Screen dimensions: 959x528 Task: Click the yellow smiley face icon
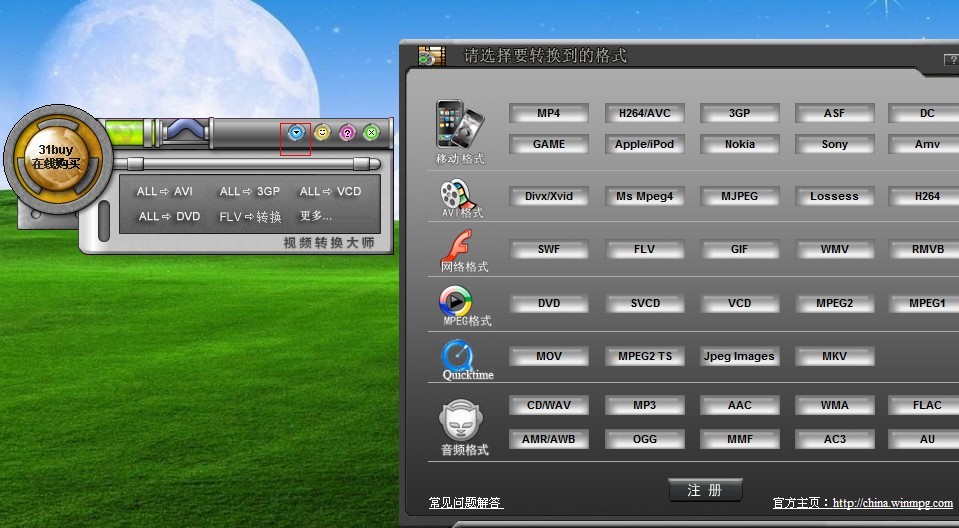pos(322,132)
